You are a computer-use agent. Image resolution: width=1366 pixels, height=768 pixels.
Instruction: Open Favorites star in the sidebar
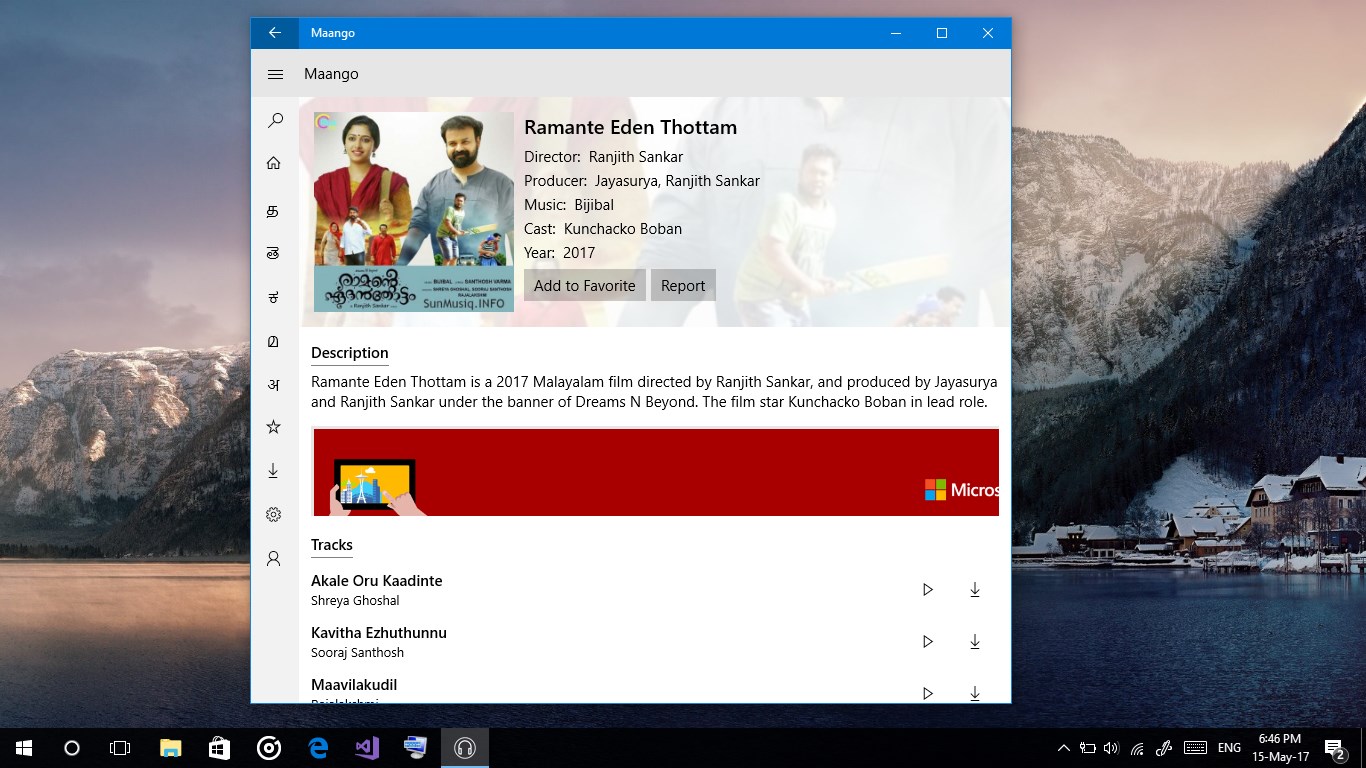click(x=273, y=427)
